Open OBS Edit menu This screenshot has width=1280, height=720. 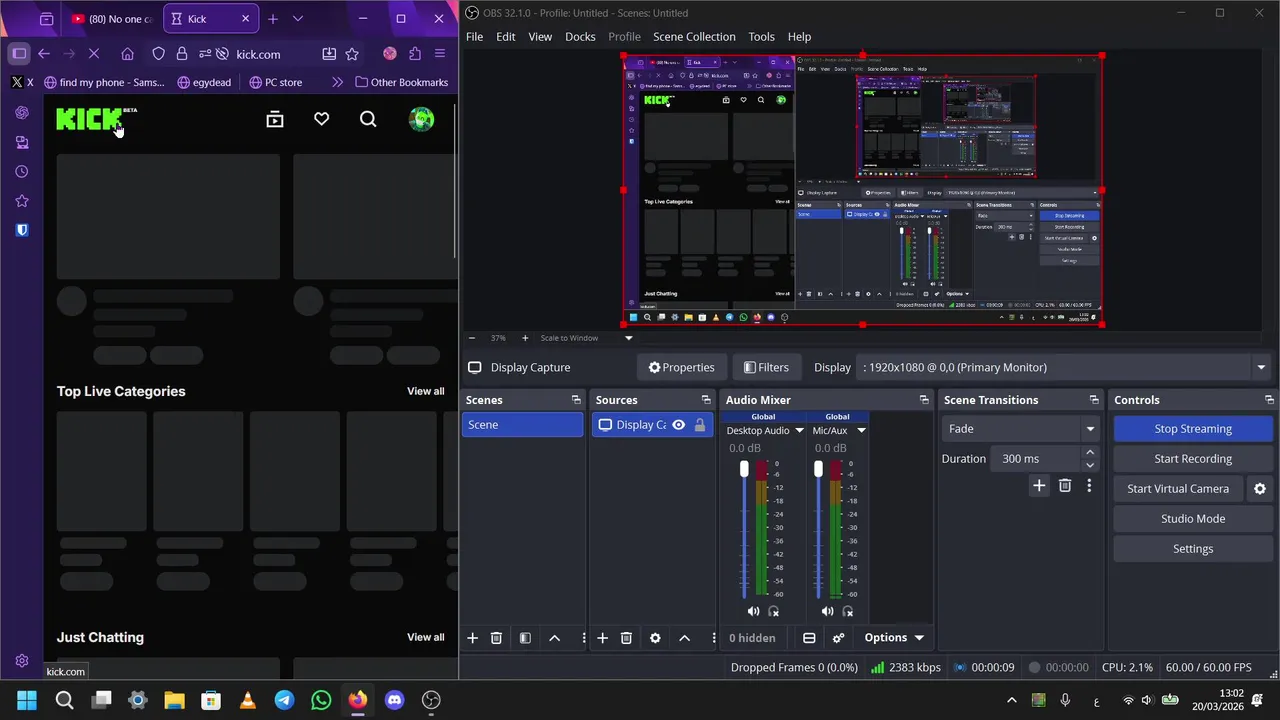(x=506, y=36)
